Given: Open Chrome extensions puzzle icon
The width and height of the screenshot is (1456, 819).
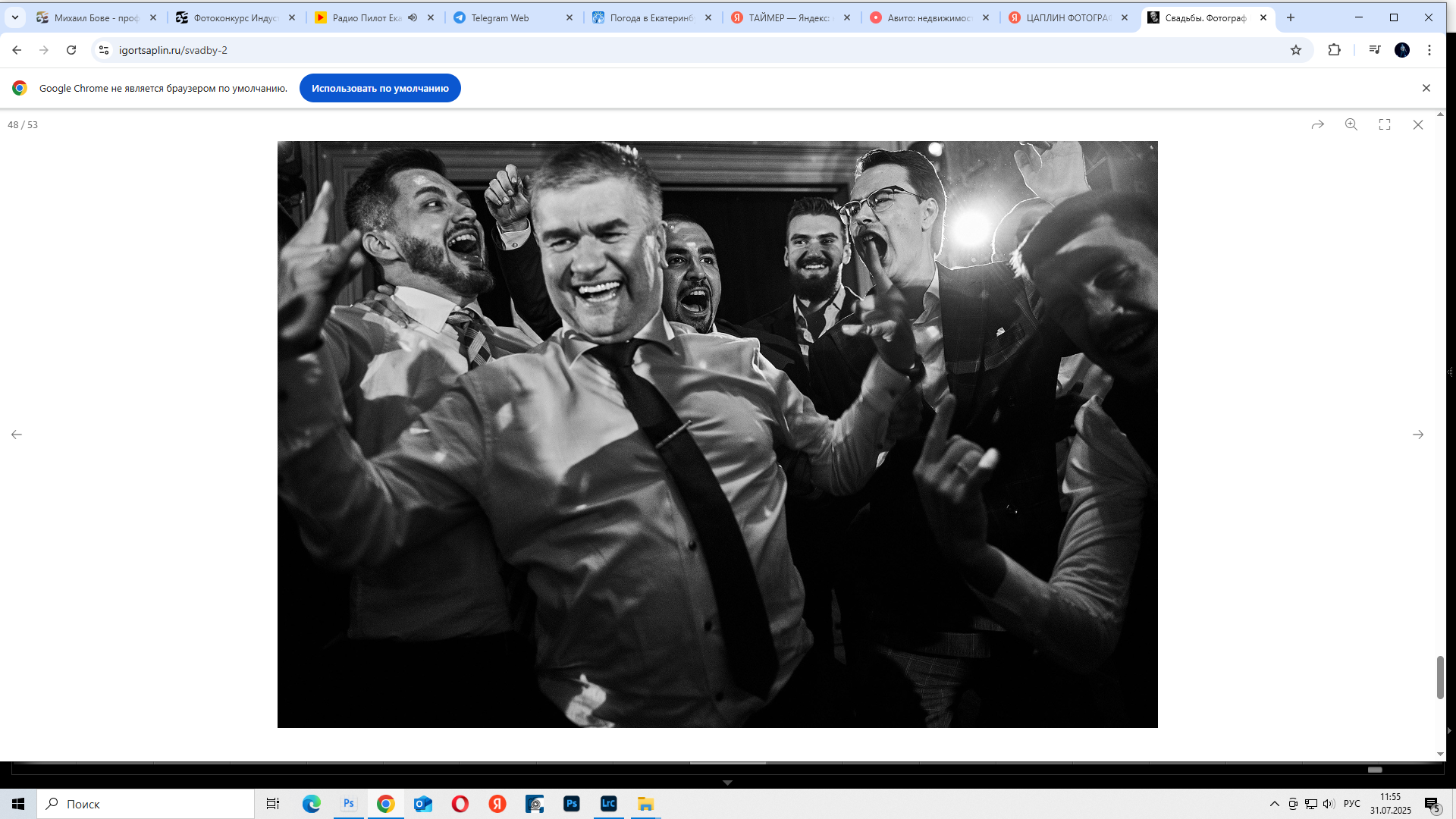Looking at the screenshot, I should [1335, 50].
